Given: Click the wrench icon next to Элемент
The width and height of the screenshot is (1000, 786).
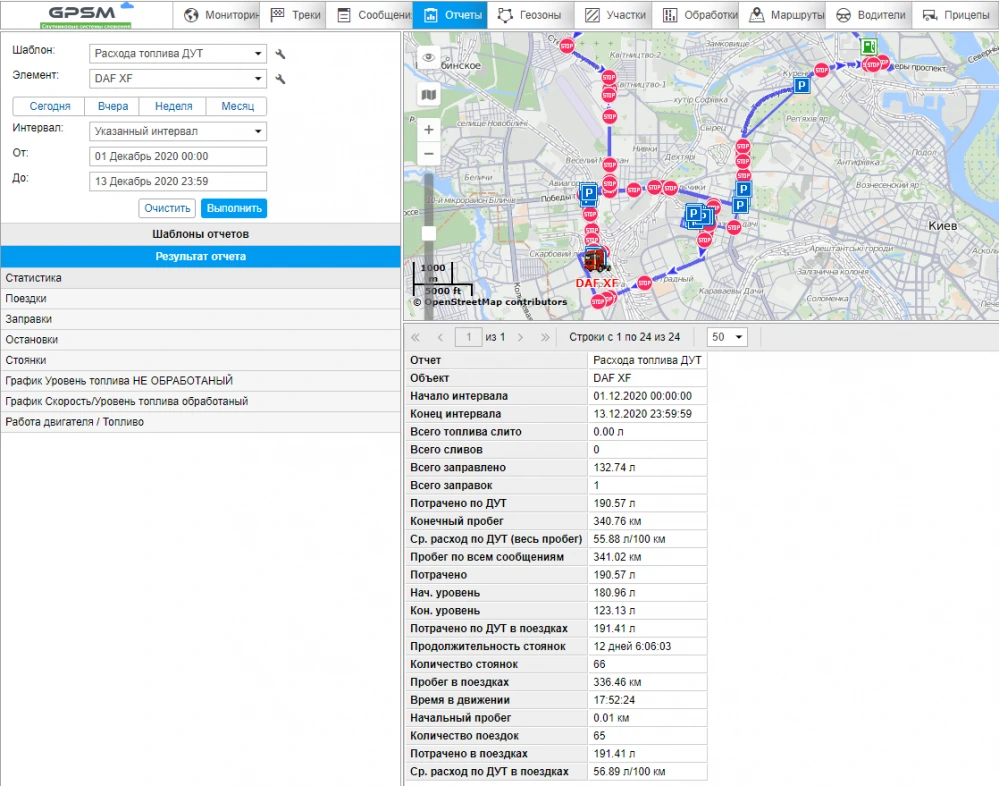Looking at the screenshot, I should point(281,78).
